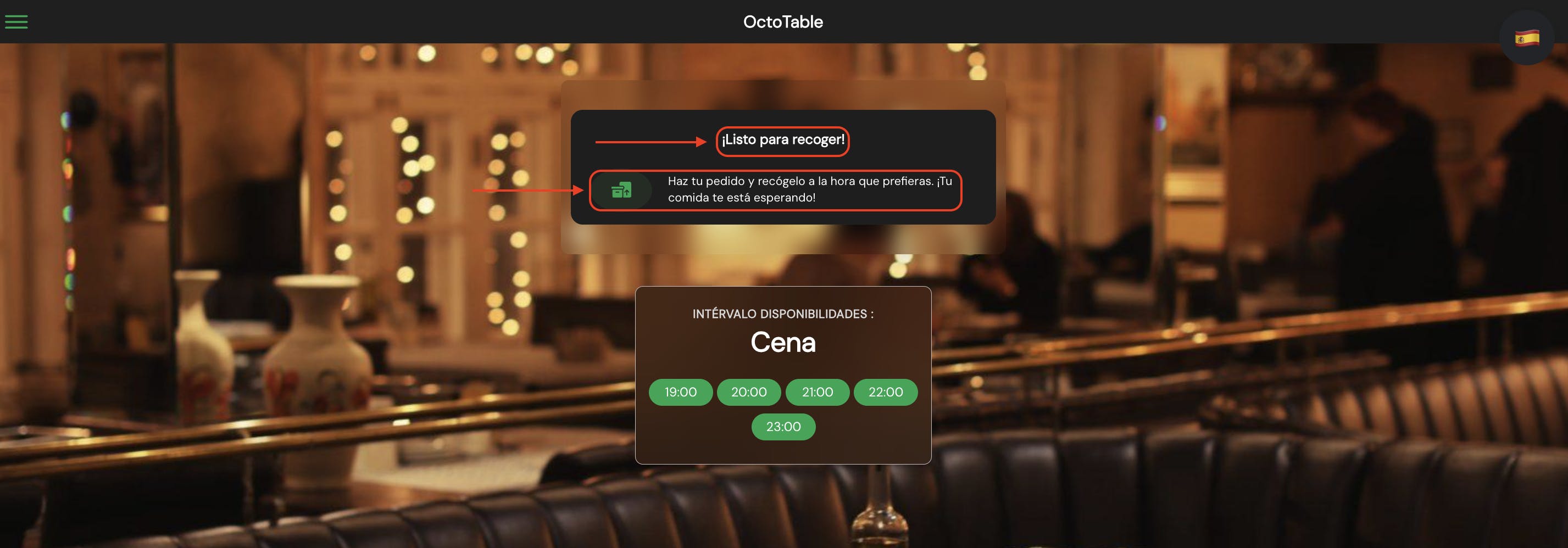Click the green takeaway order icon
This screenshot has width=1568, height=548.
621,191
